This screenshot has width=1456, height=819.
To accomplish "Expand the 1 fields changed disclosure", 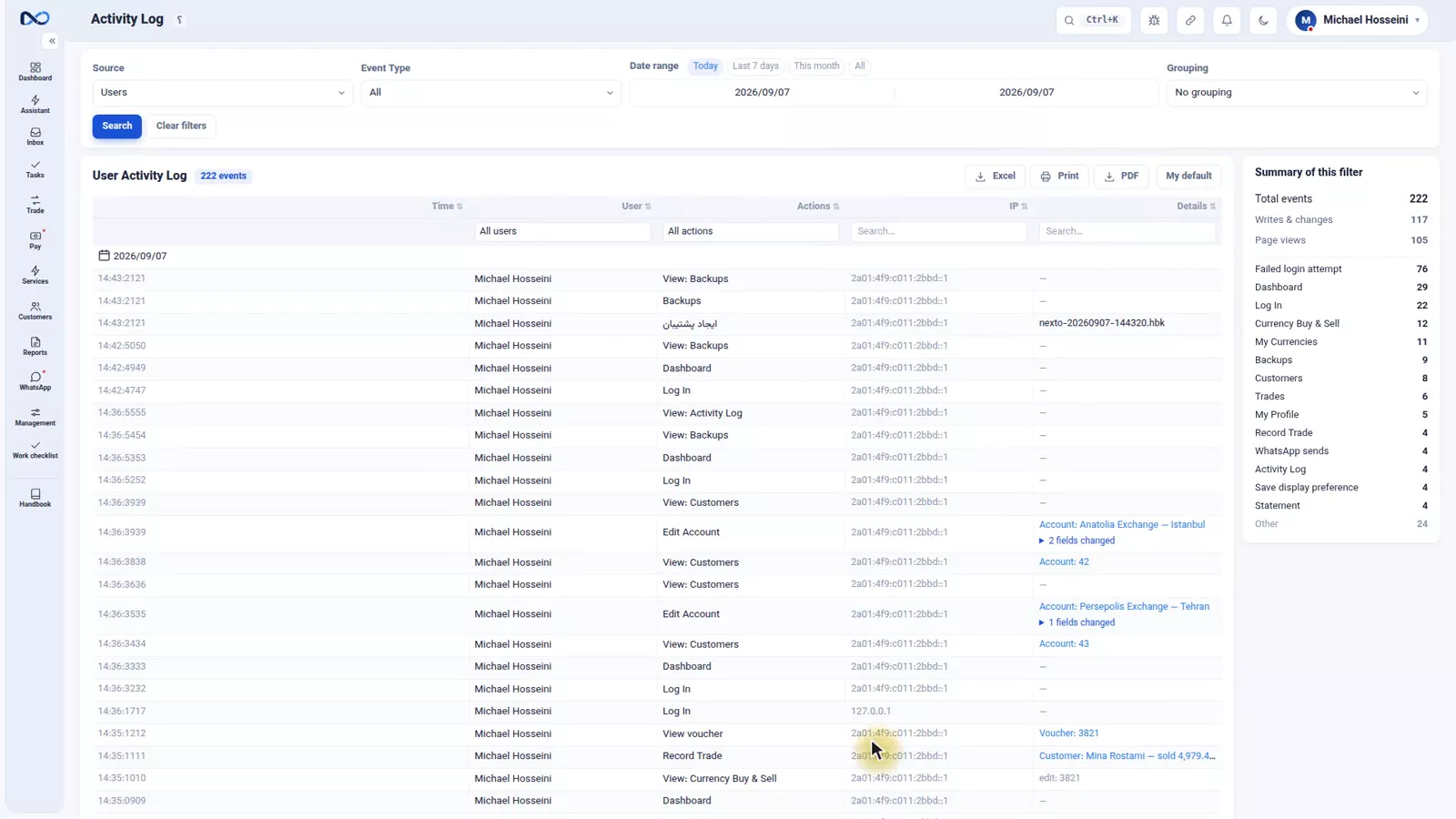I will pyautogui.click(x=1077, y=622).
